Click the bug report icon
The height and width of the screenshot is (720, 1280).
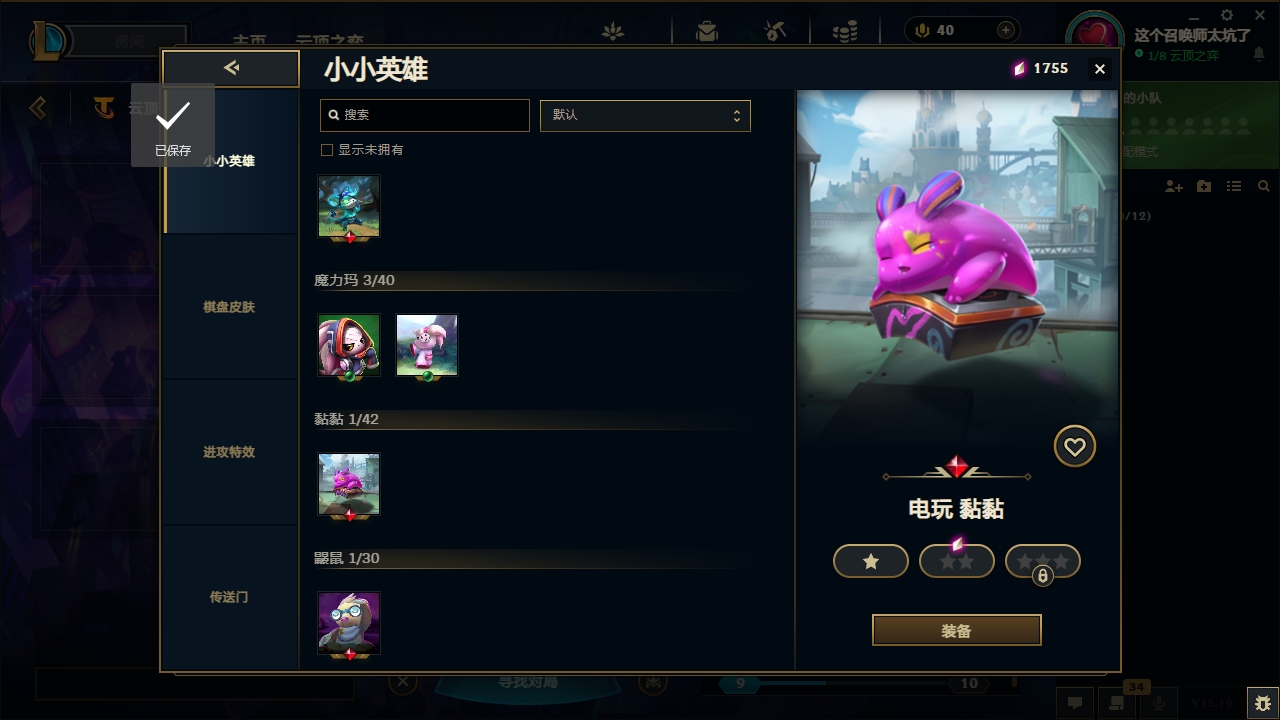(x=1262, y=703)
